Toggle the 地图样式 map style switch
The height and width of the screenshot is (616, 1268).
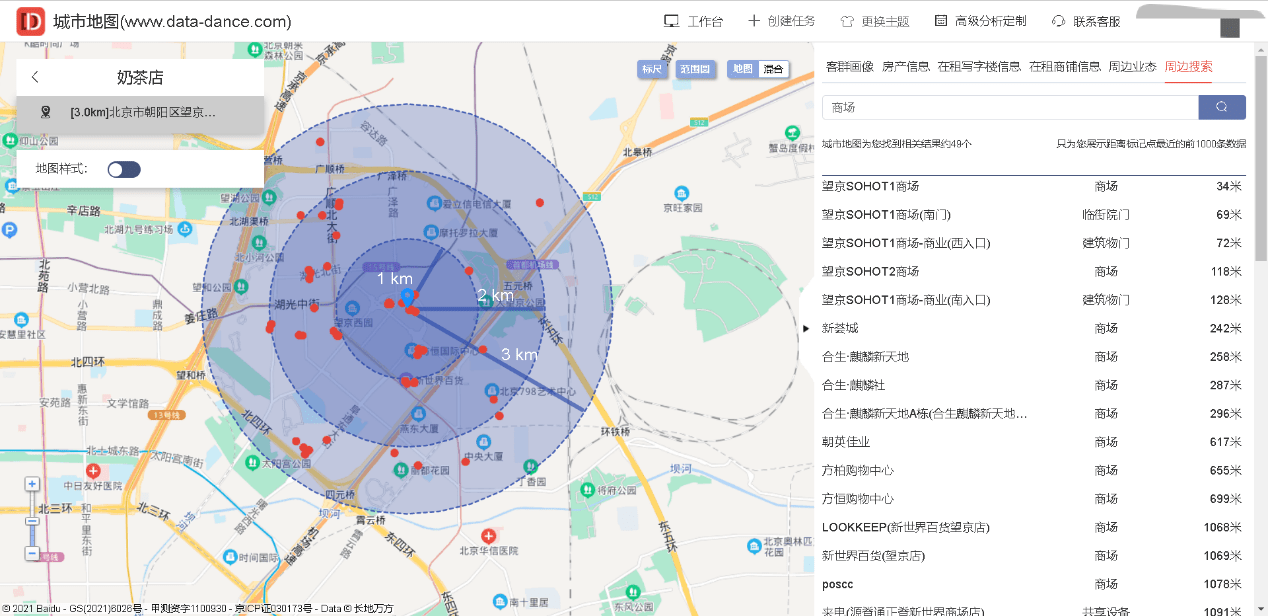124,169
